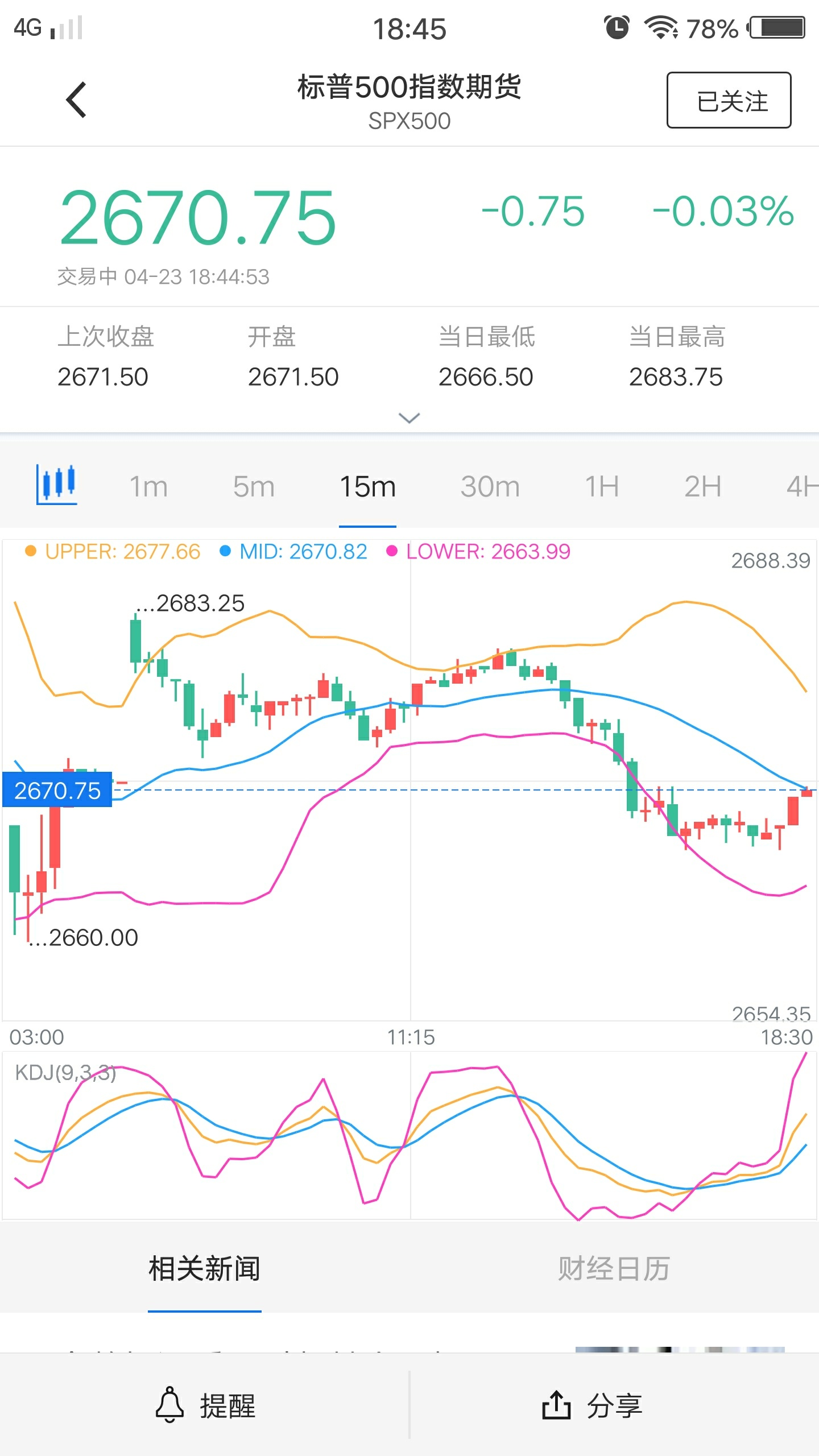Tap the bell reminder icon
This screenshot has height=1456, width=819.
point(169,1405)
